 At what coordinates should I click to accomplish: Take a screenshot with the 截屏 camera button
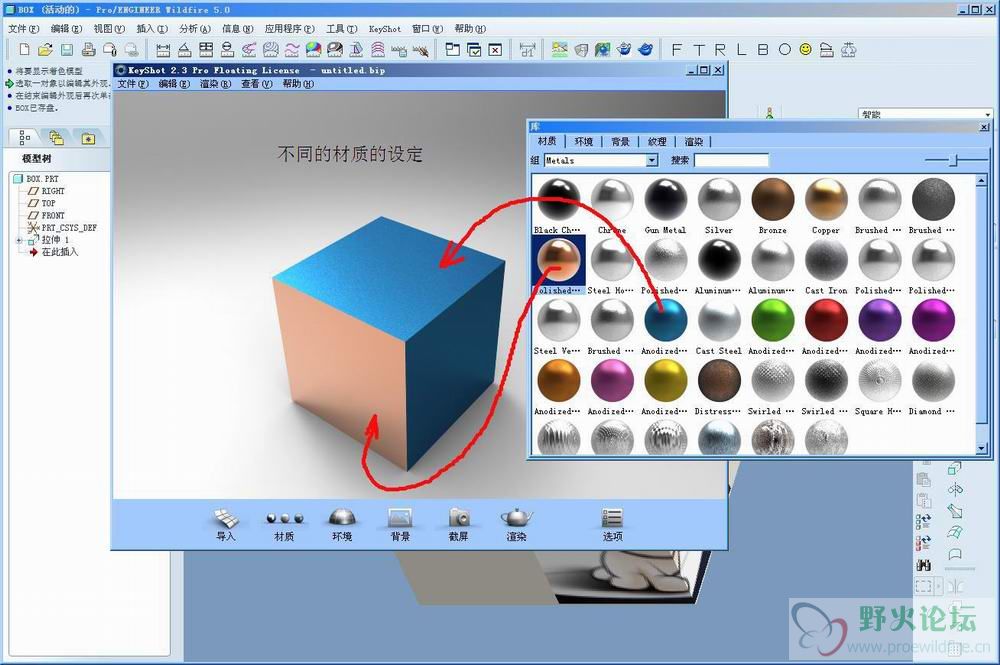click(x=459, y=525)
